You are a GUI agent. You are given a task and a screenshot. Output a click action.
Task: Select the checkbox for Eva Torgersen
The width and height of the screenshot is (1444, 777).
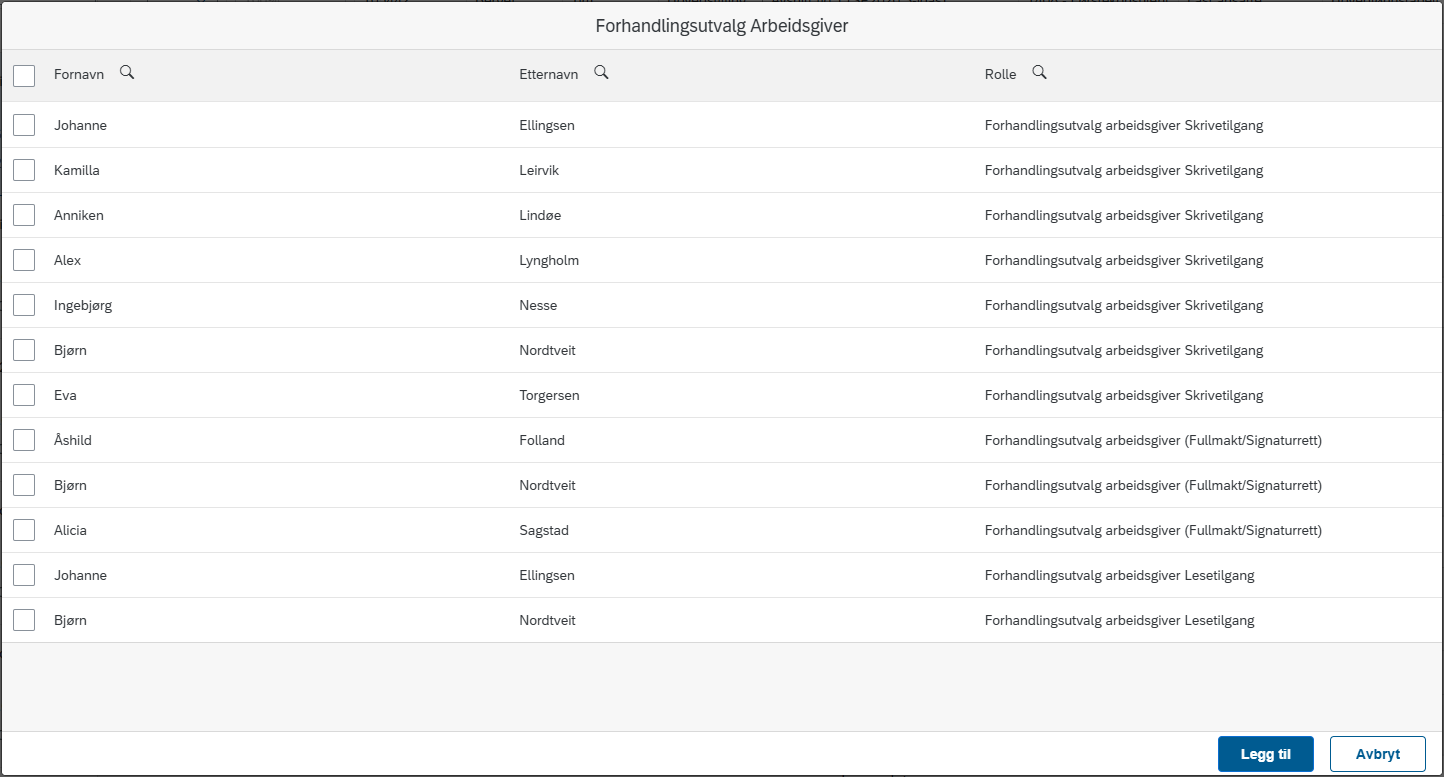(x=24, y=395)
